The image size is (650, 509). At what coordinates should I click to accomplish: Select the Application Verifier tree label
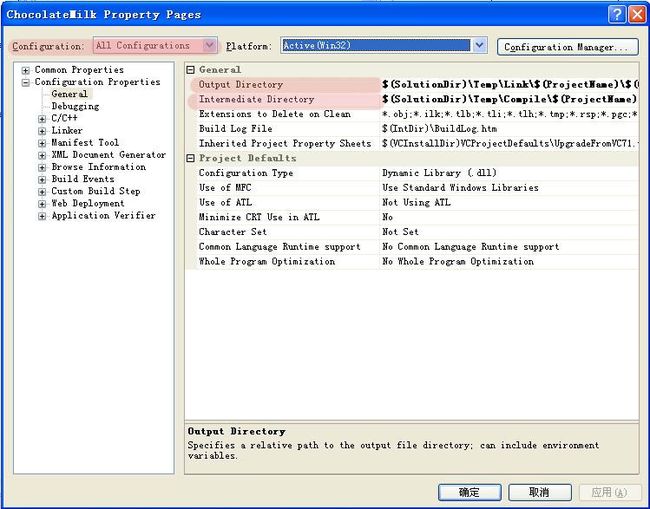tap(103, 216)
